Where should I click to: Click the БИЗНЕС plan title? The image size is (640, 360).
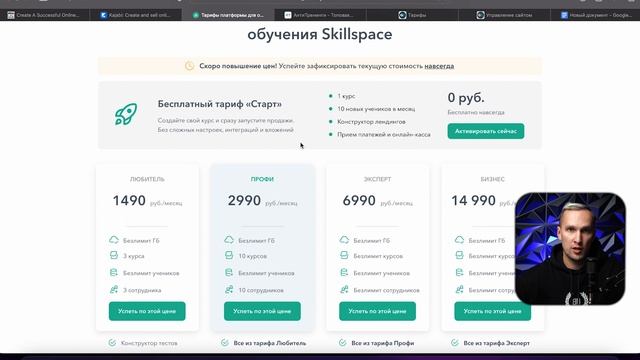tap(492, 179)
